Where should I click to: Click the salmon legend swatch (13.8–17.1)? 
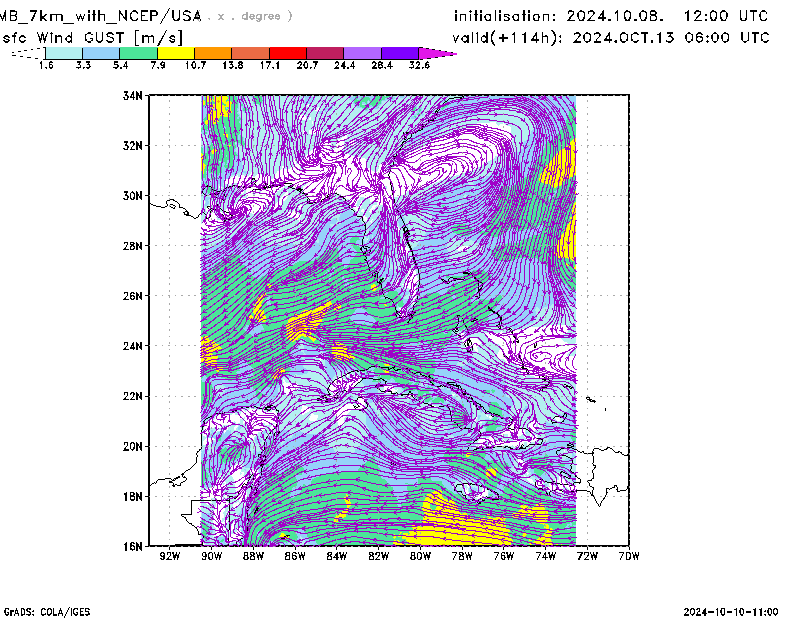[x=251, y=53]
